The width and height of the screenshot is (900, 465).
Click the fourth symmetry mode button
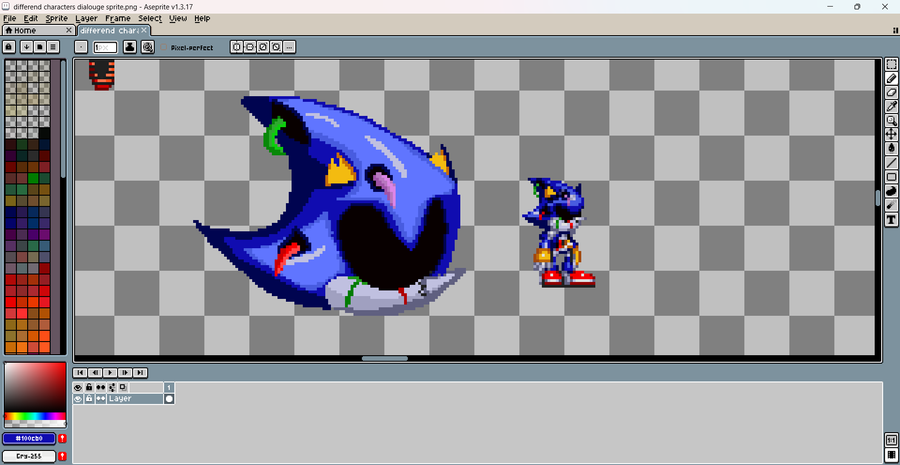click(276, 47)
